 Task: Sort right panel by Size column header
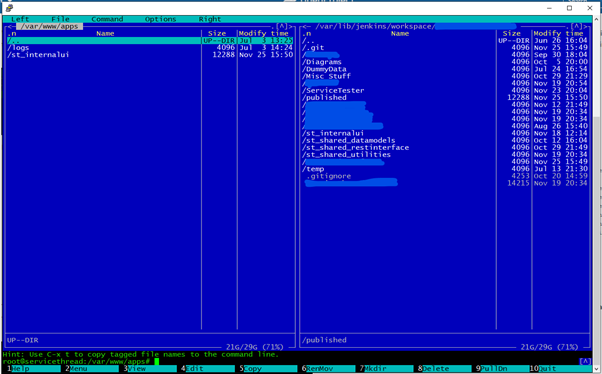[511, 33]
